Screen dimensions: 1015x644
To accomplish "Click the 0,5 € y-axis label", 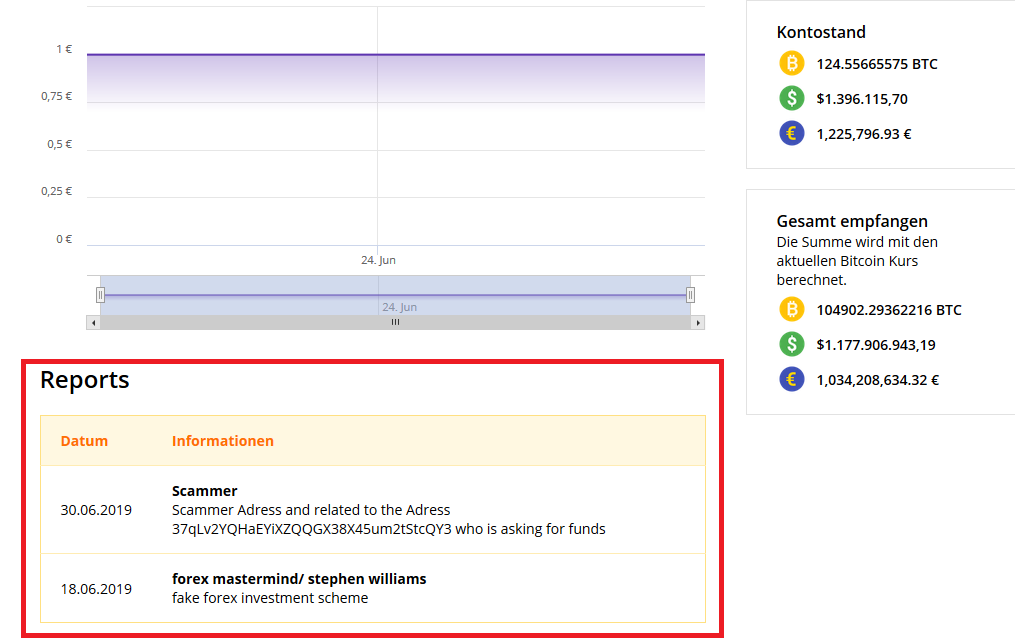I will click(x=60, y=144).
